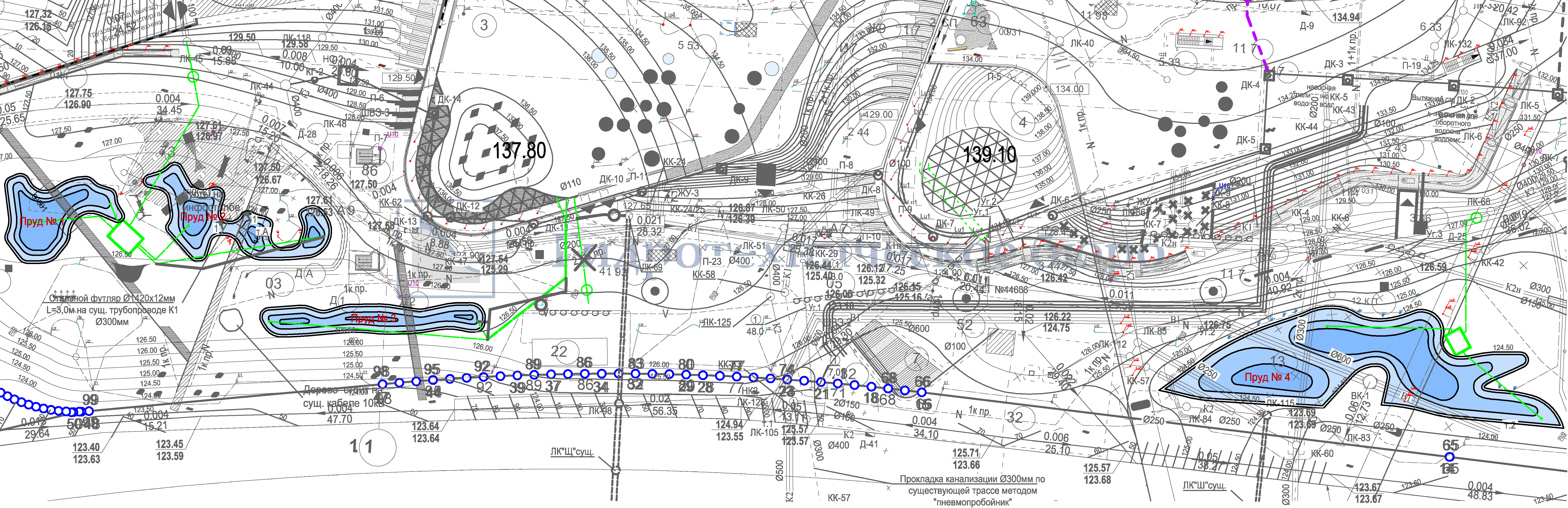Click the label ЛК-68
This screenshot has height=508, width=1568.
pyautogui.click(x=1479, y=202)
